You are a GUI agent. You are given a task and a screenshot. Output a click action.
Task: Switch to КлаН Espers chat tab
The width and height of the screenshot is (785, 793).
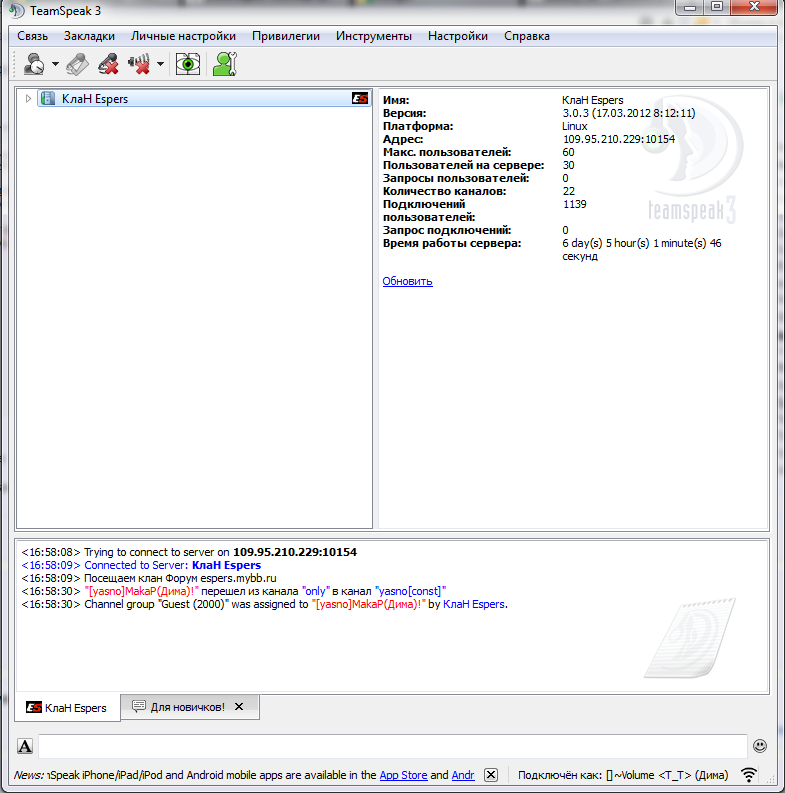pos(67,708)
